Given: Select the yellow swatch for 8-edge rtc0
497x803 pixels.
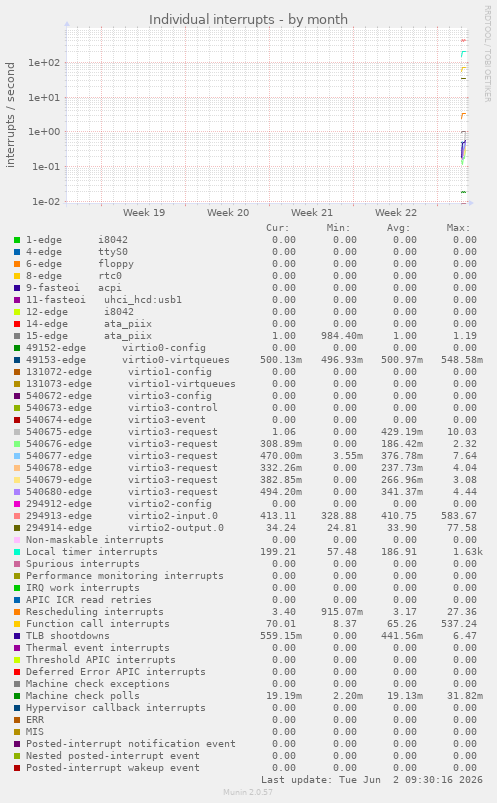Looking at the screenshot, I should pyautogui.click(x=17, y=276).
